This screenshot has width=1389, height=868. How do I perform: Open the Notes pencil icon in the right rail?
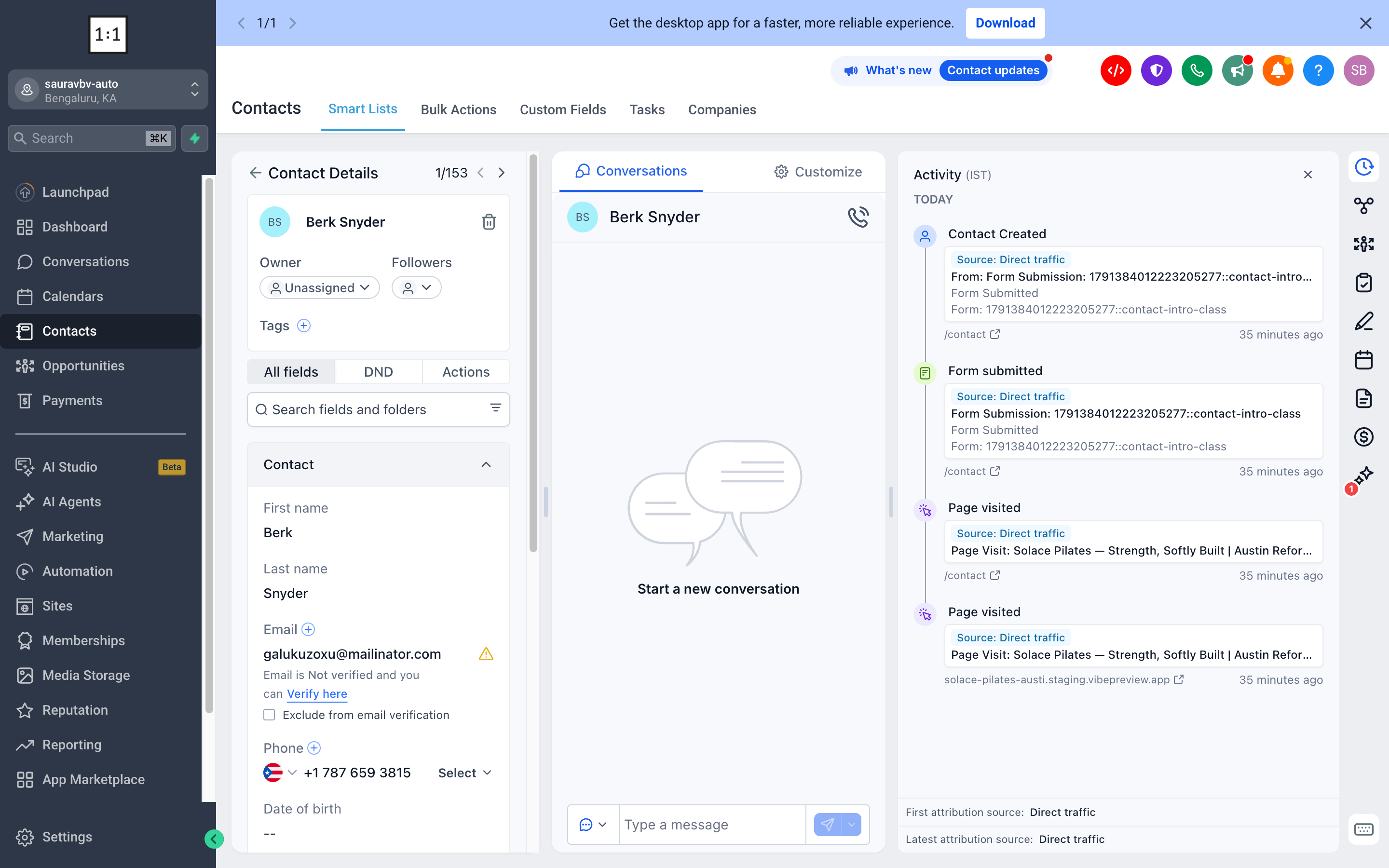pos(1363,321)
